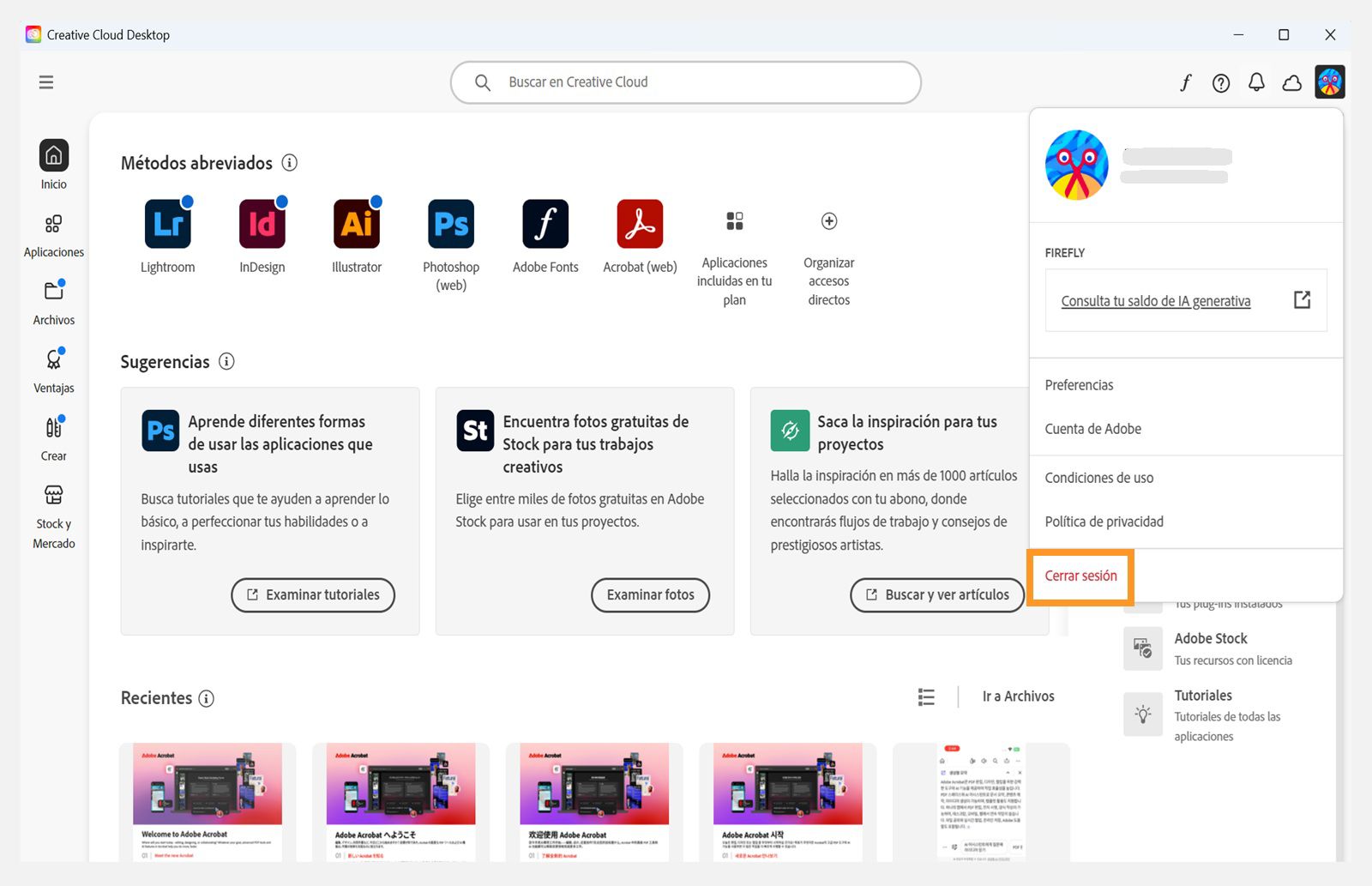Click Saca la inspiración para tus proyectos title
Screen dimensions: 1372x886
907,433
